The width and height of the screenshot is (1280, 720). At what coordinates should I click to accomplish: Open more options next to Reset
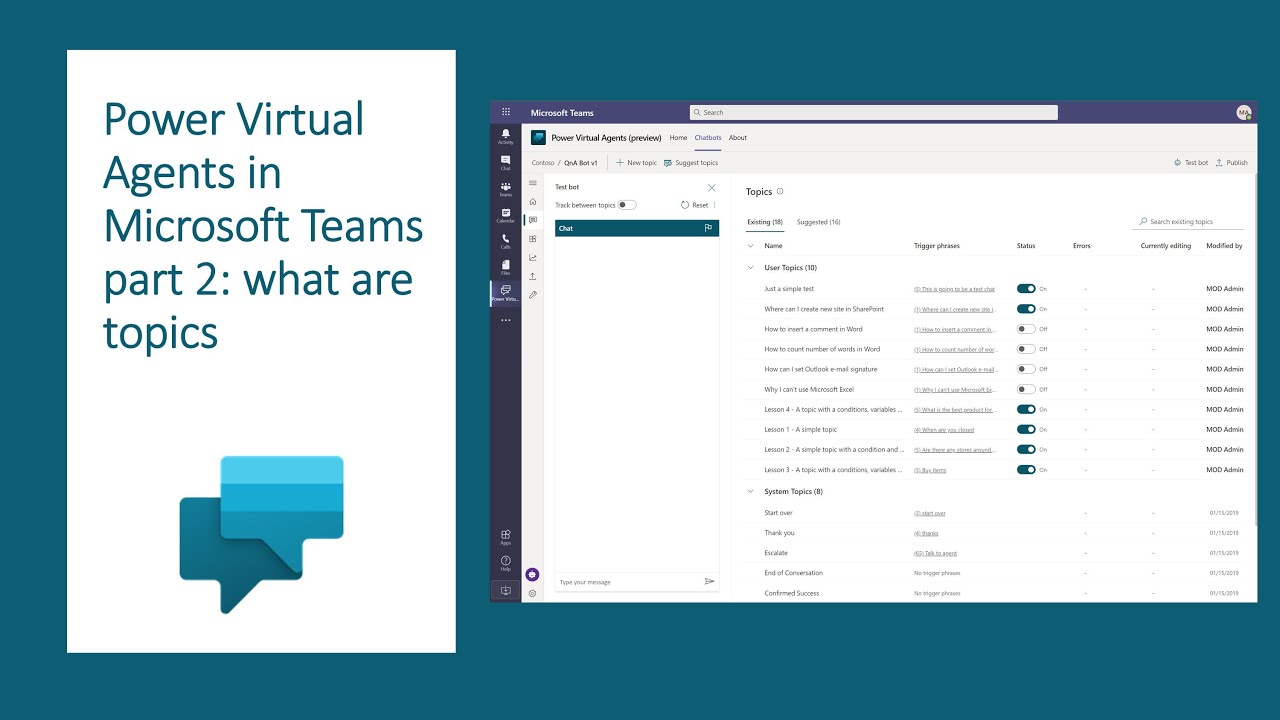714,205
